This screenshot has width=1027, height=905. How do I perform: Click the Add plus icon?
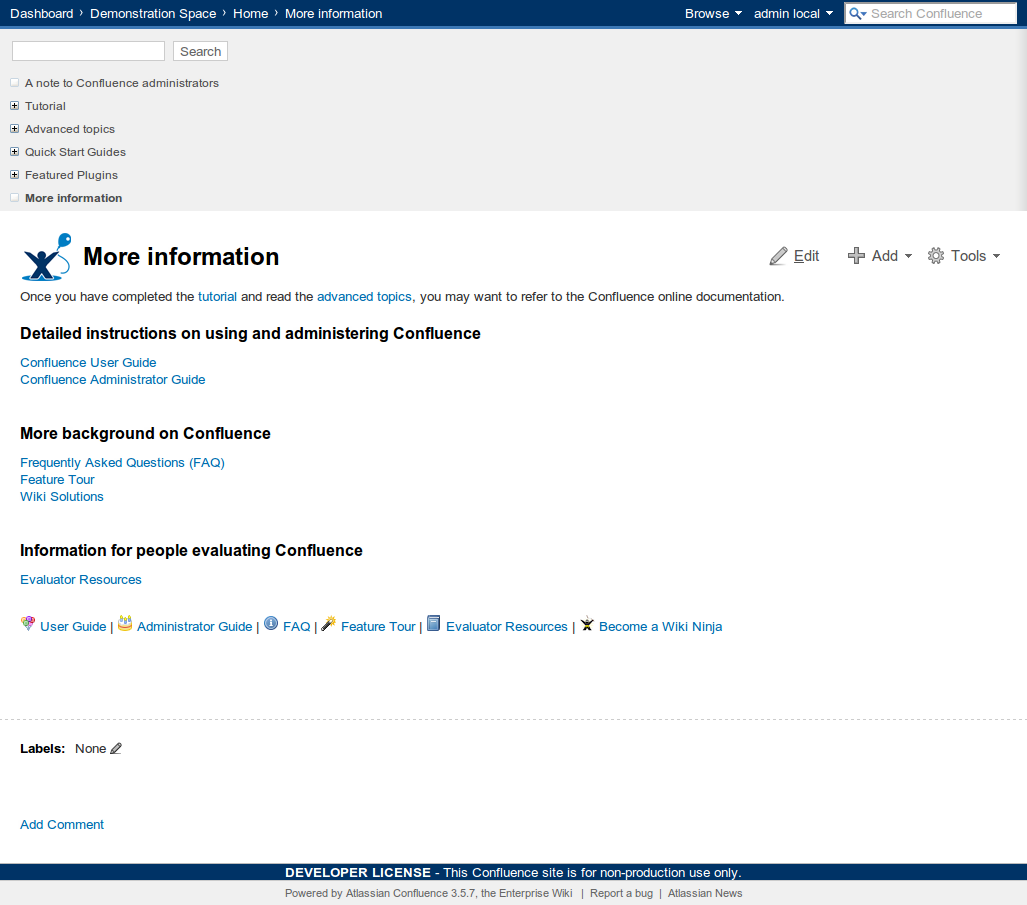coord(856,255)
